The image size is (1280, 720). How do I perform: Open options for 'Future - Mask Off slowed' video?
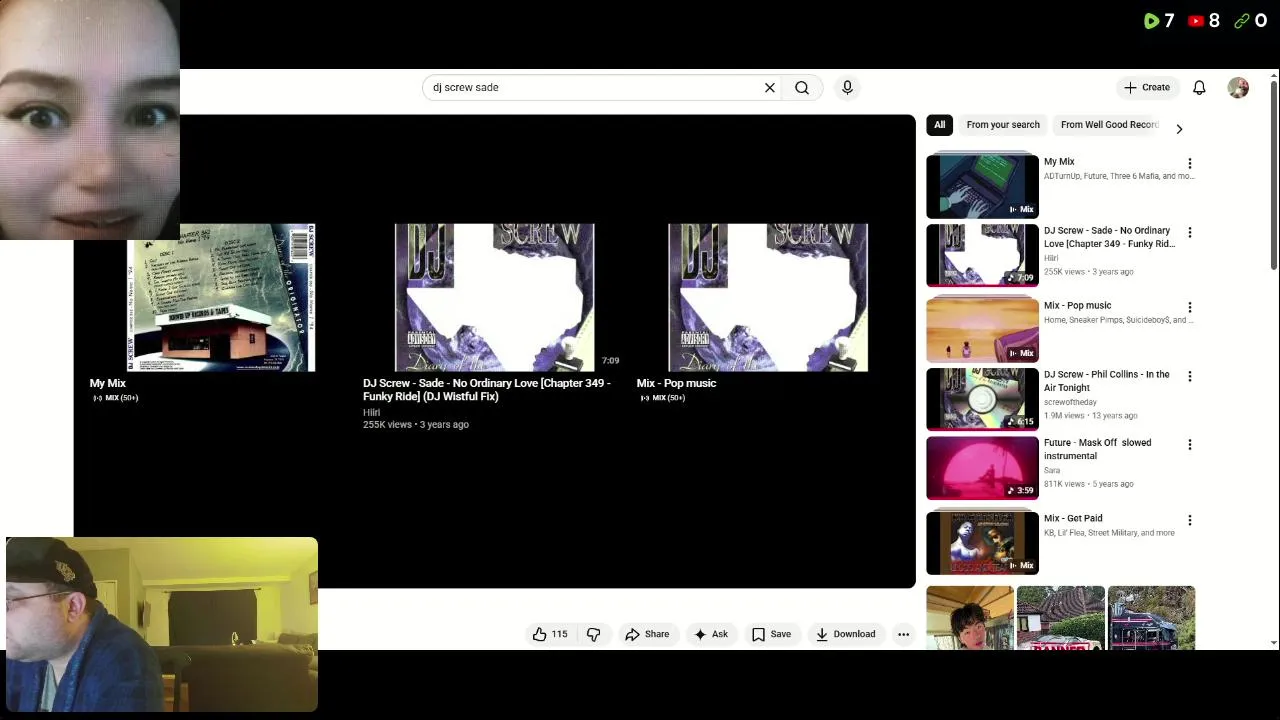[x=1189, y=444]
